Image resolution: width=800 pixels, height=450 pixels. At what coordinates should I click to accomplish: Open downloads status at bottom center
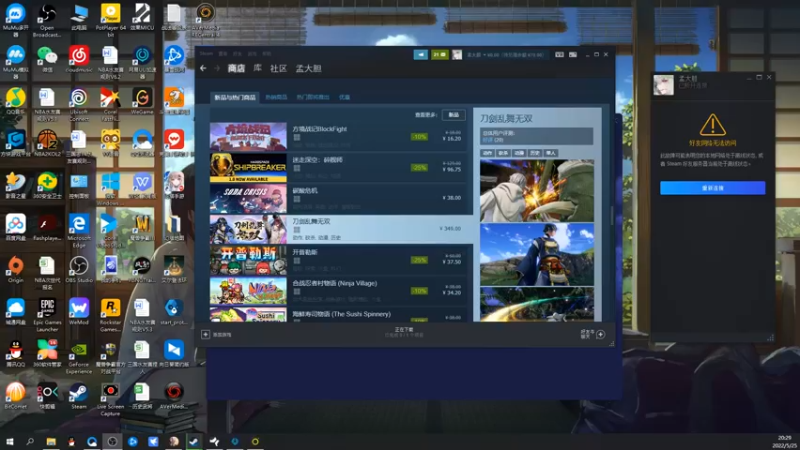click(404, 333)
